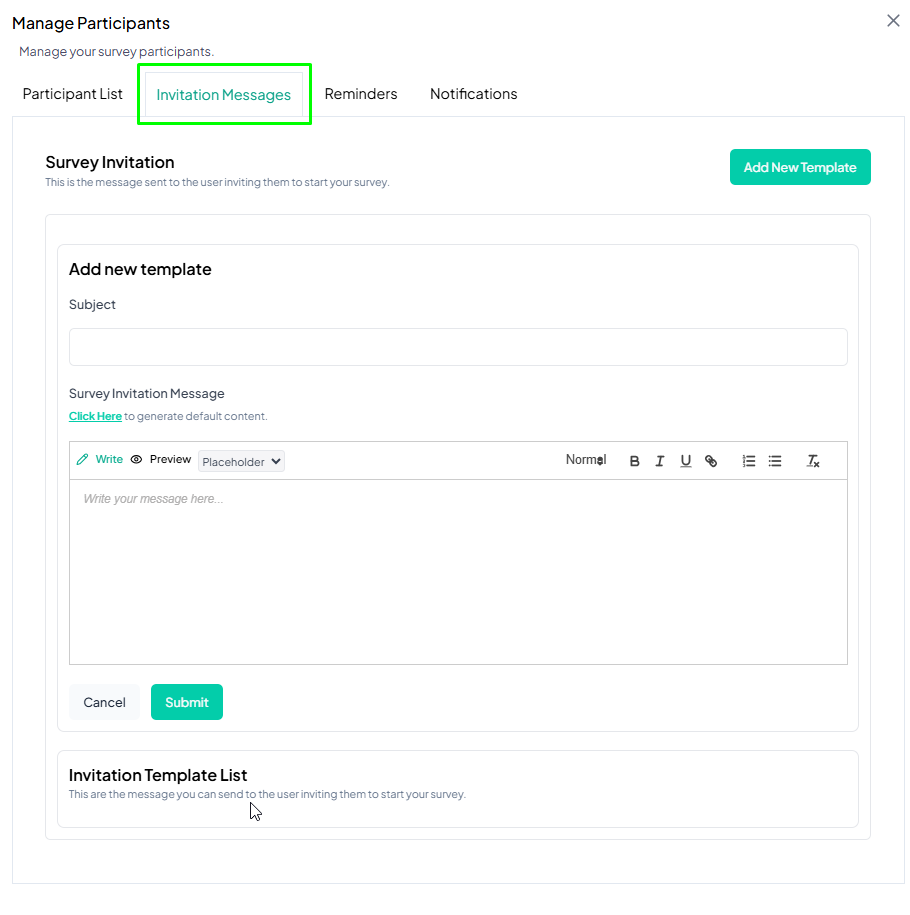Open the Normal text style dropdown
The image size is (910, 915).
pos(585,460)
